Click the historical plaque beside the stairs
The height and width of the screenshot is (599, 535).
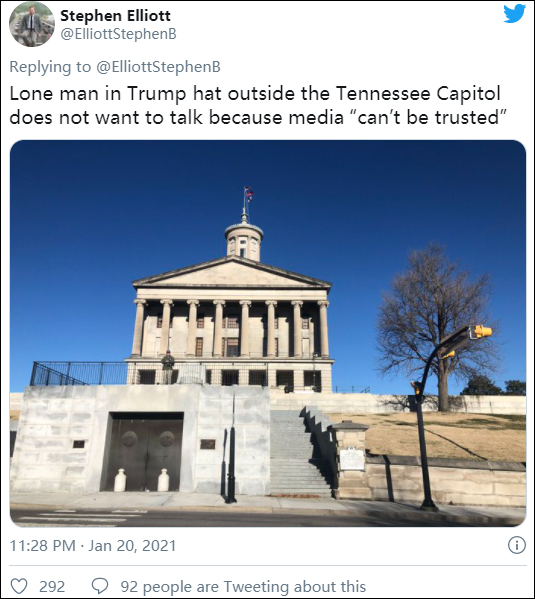(x=352, y=458)
